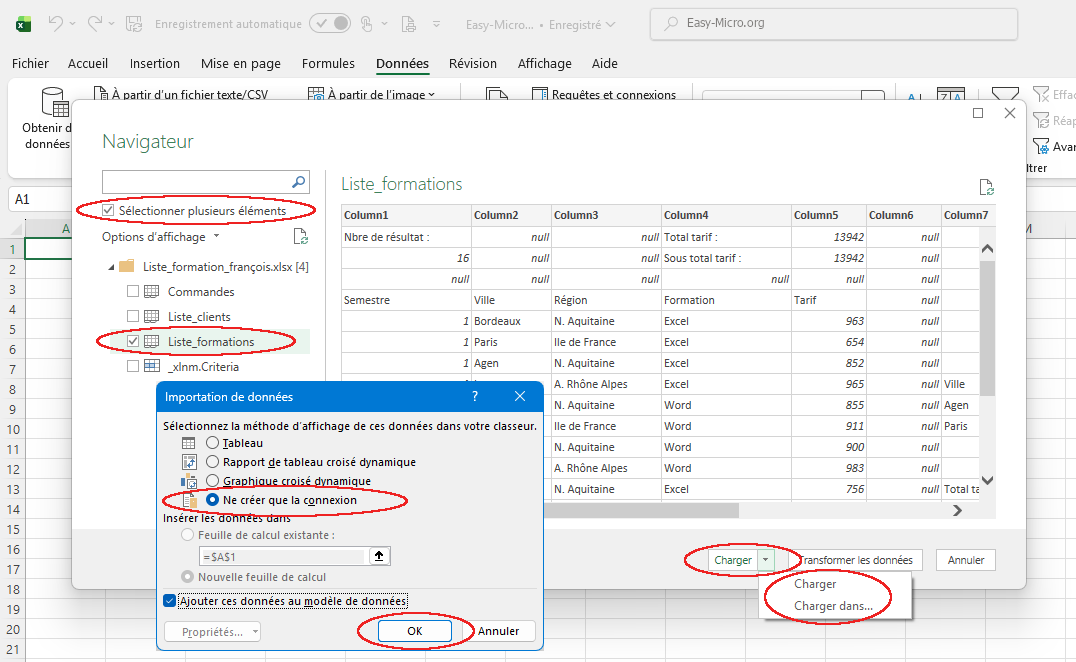Click the refresh icon beside Options d'affichage
1076x662 pixels.
tap(300, 237)
